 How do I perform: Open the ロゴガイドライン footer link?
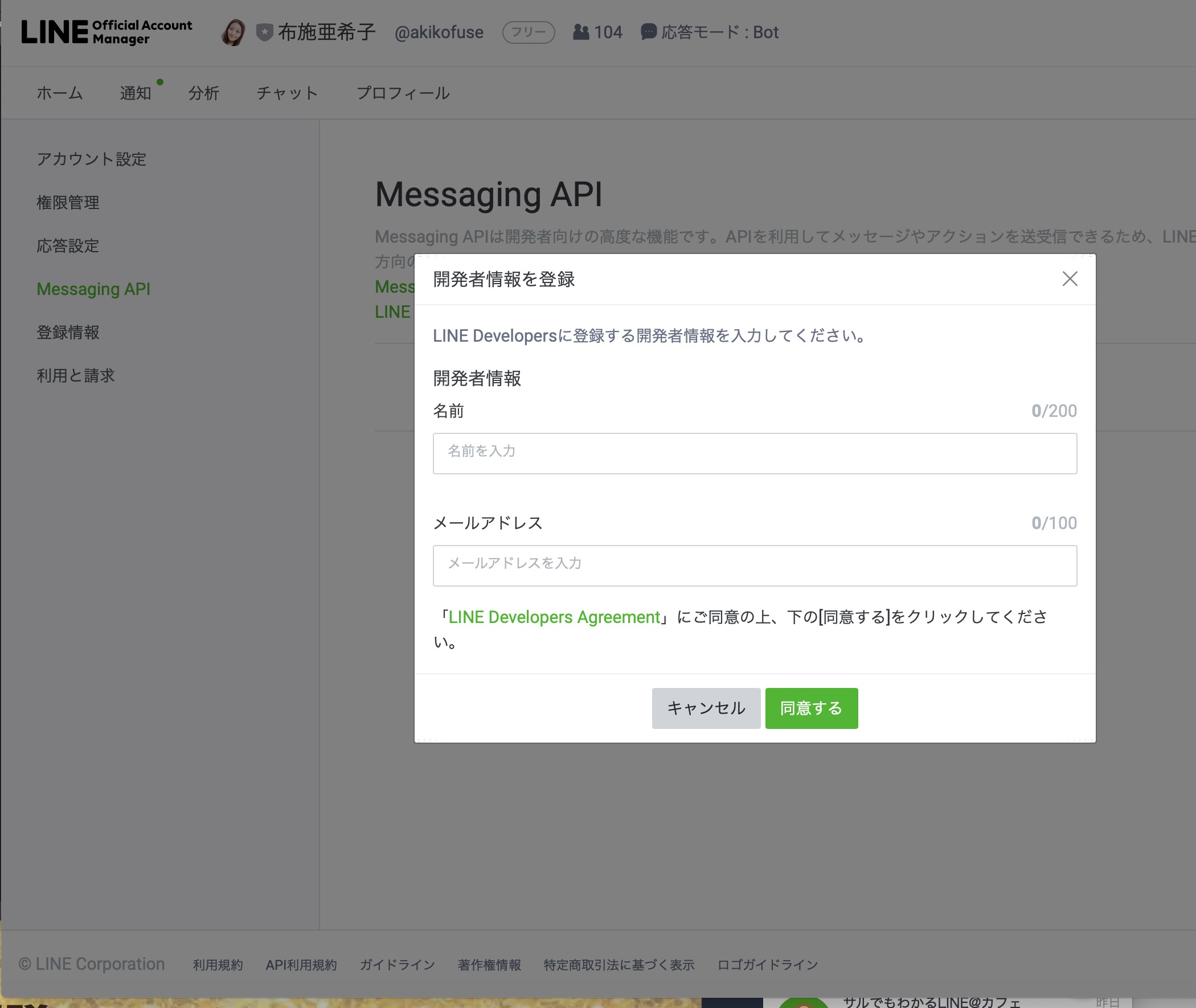768,965
